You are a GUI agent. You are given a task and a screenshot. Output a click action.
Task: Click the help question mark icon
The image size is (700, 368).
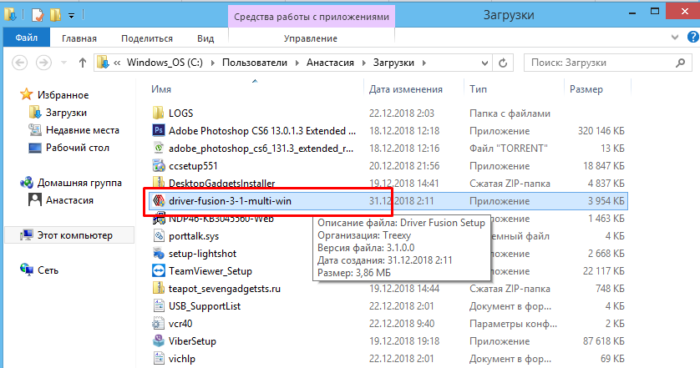(x=692, y=37)
